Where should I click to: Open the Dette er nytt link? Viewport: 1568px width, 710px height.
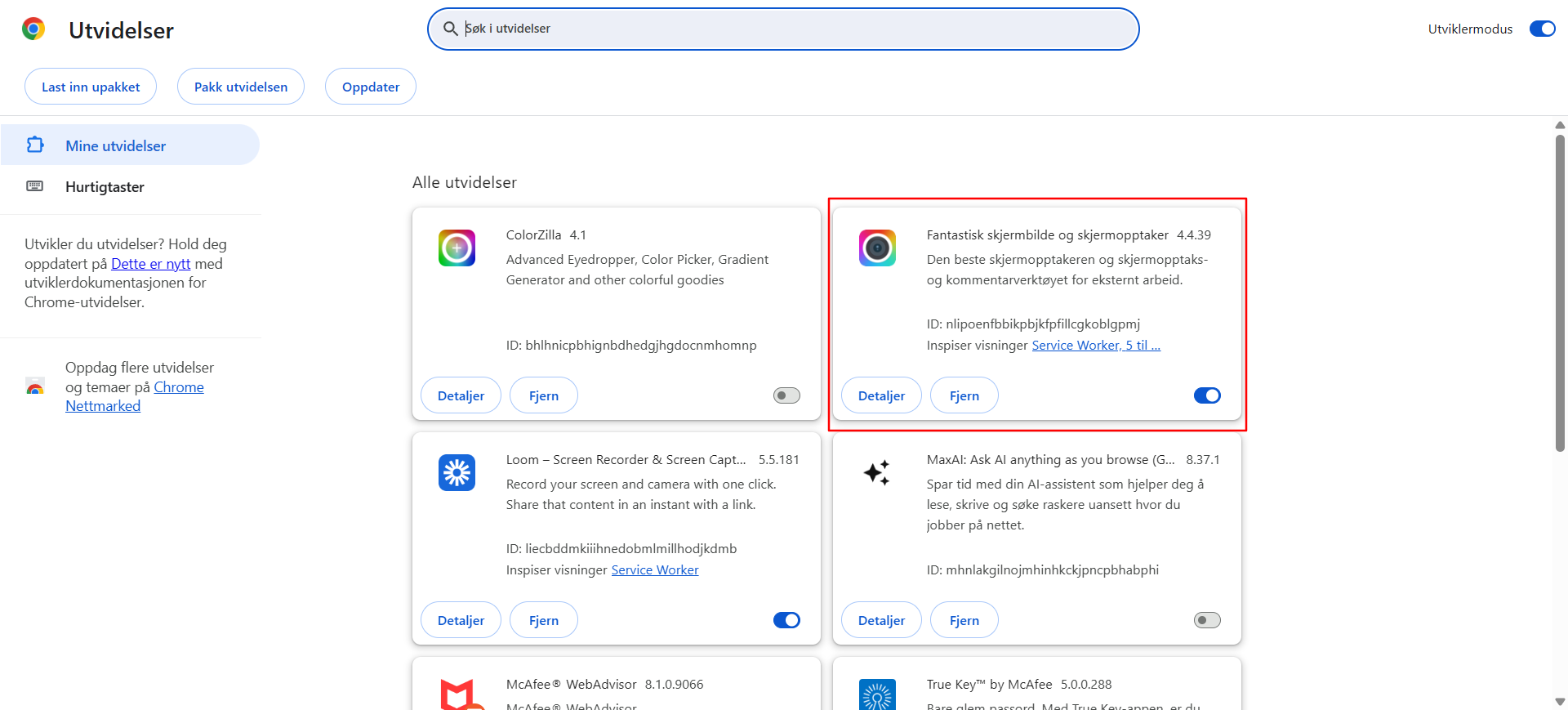pos(150,264)
